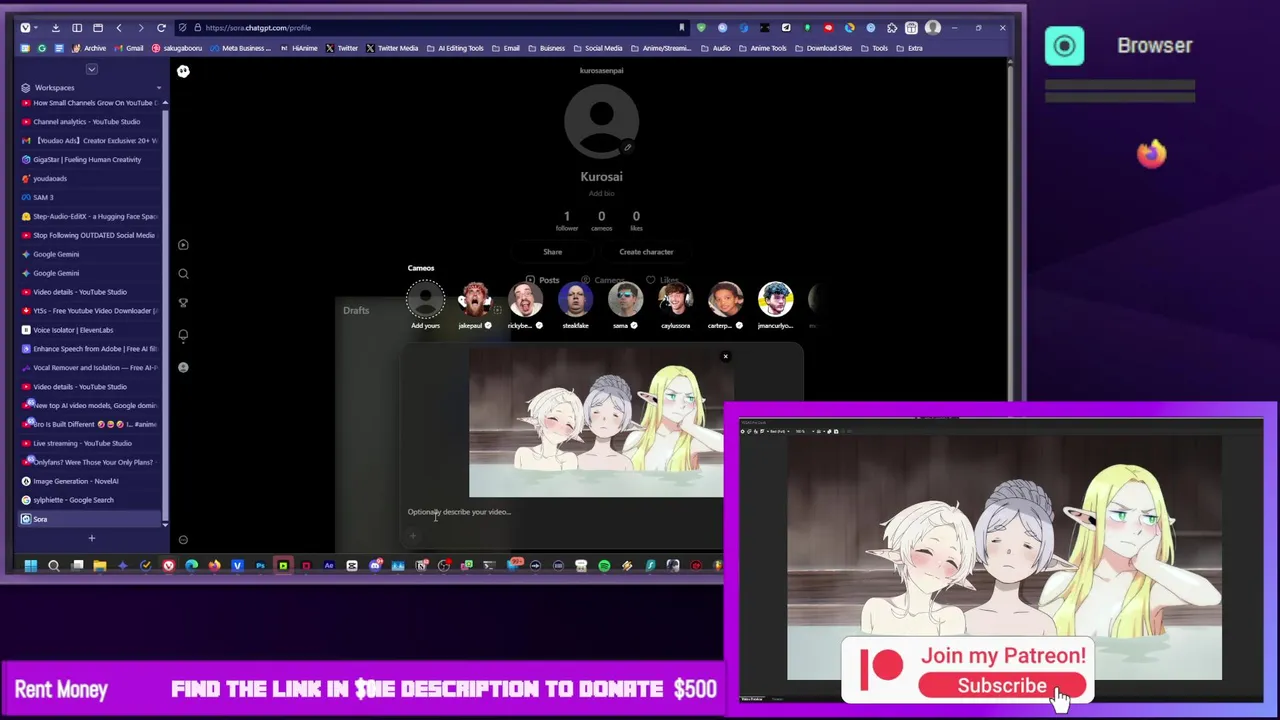Viewport: 1280px width, 720px height.
Task: Click the Create character button
Action: pyautogui.click(x=646, y=252)
